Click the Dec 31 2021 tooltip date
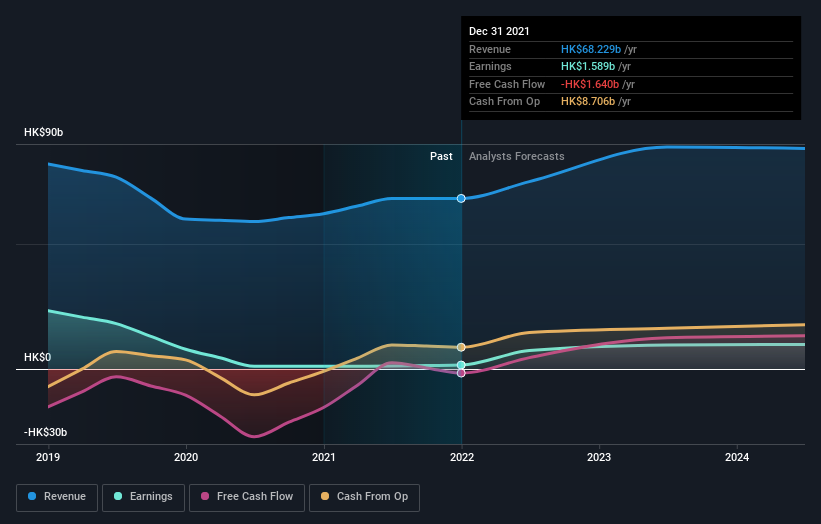 tap(499, 31)
